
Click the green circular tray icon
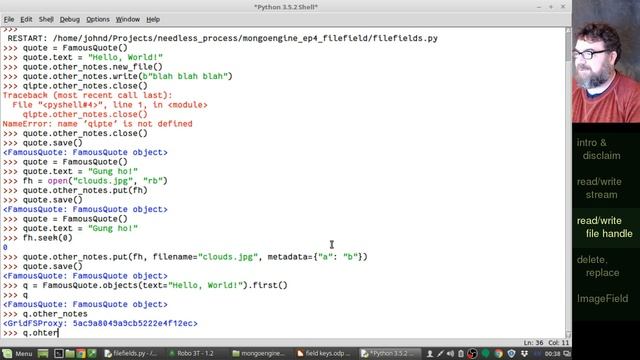[x=486, y=353]
